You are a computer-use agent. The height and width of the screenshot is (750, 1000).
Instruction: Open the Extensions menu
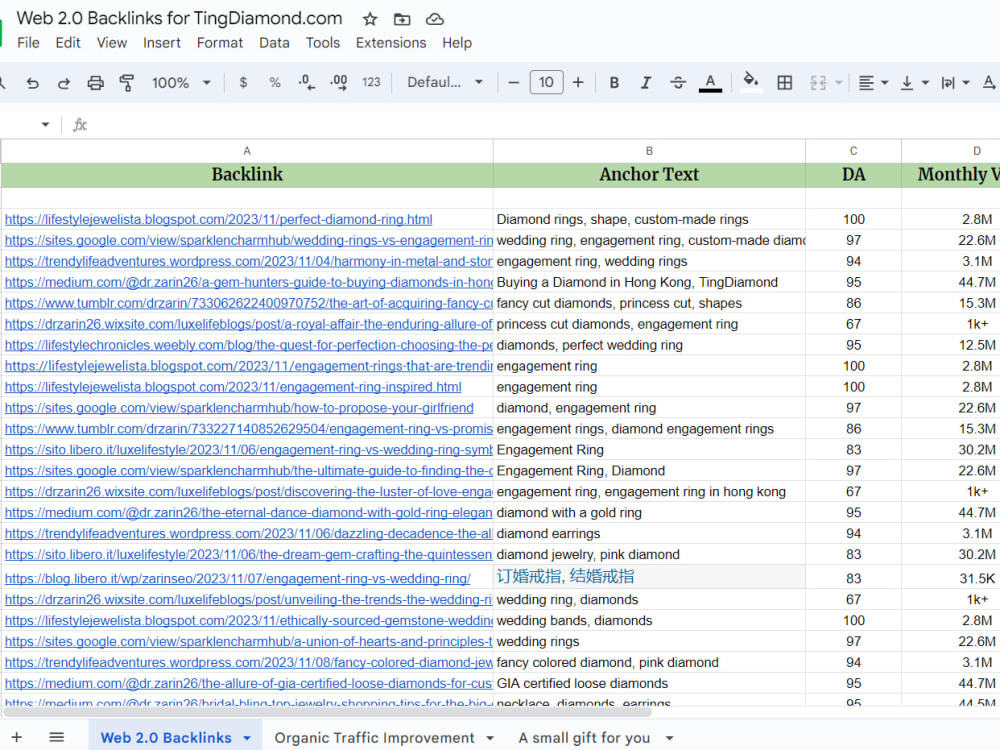coord(391,43)
